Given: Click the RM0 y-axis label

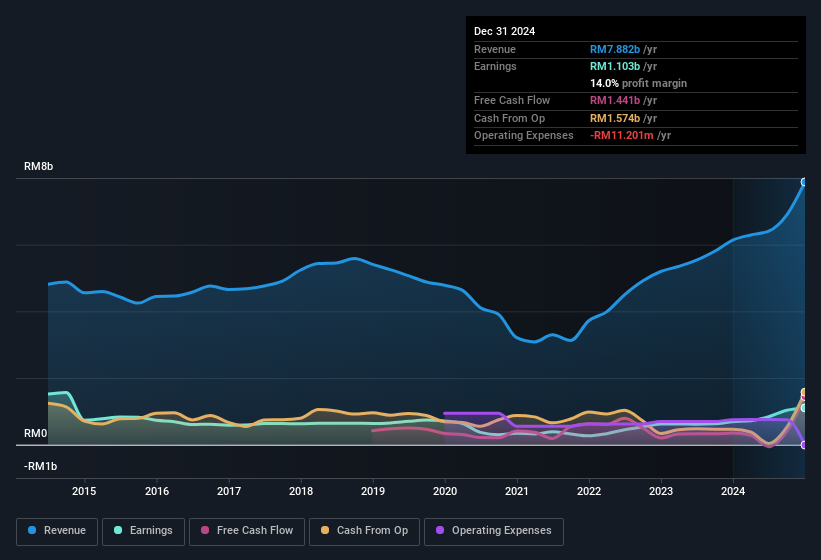Looking at the screenshot, I should coord(36,433).
